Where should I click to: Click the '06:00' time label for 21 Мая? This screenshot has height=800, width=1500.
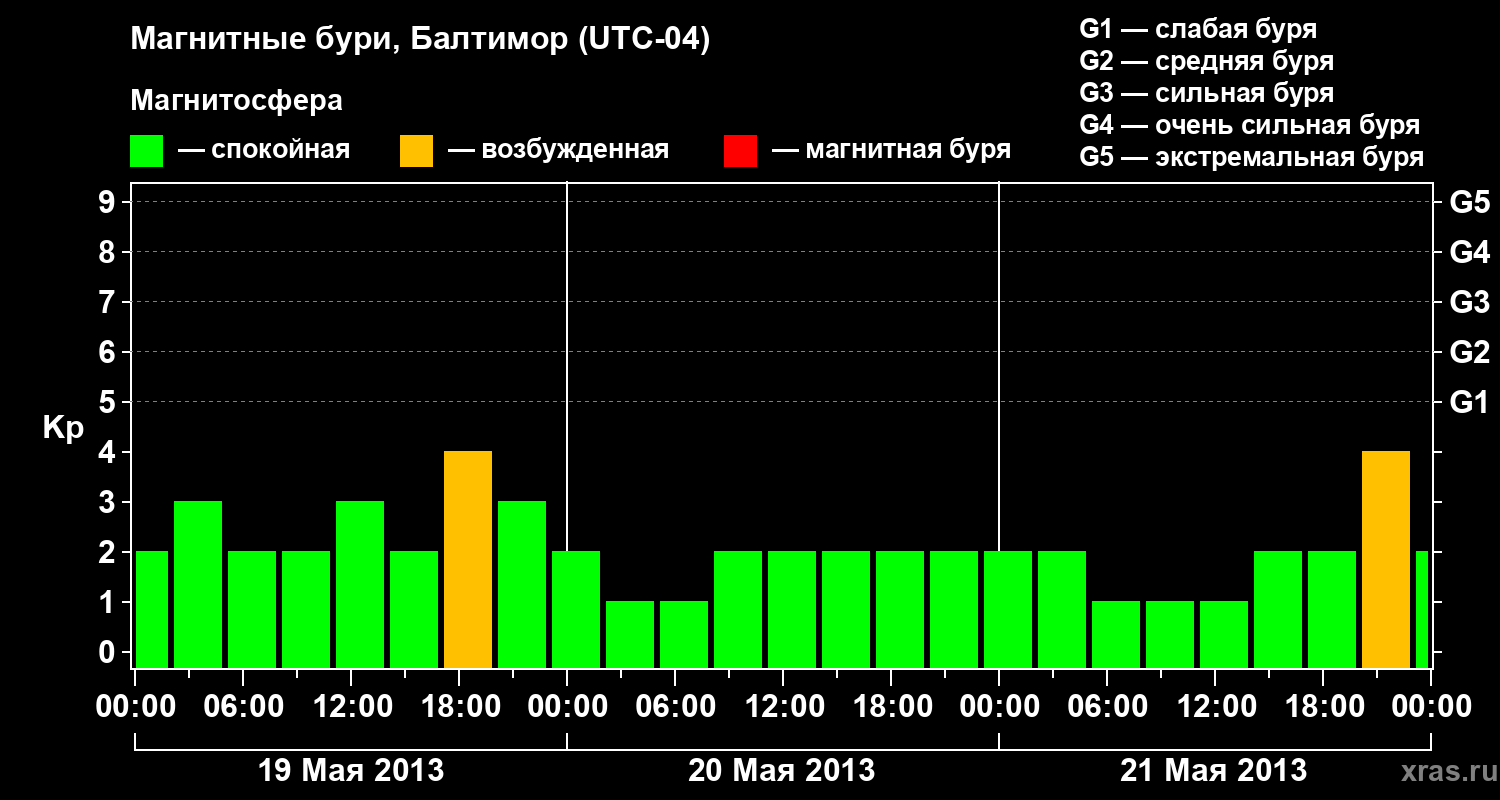(x=1107, y=706)
